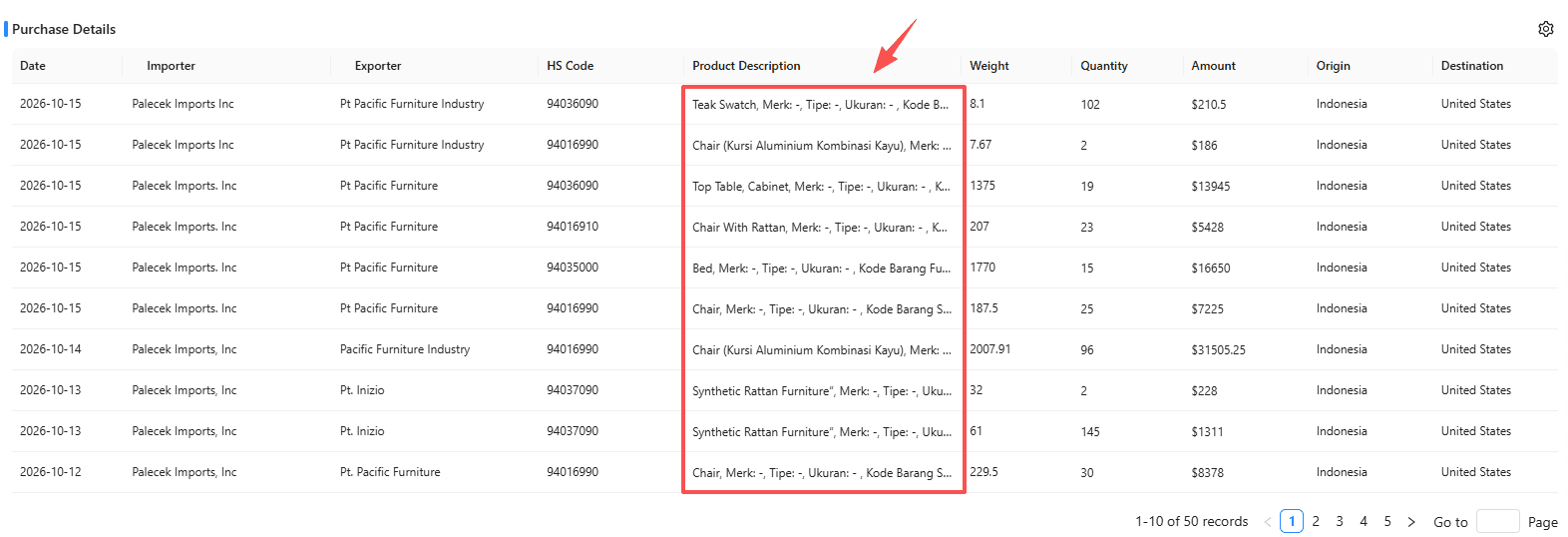Image resolution: width=1568 pixels, height=537 pixels.
Task: Go to the next page arrow
Action: 1411,522
